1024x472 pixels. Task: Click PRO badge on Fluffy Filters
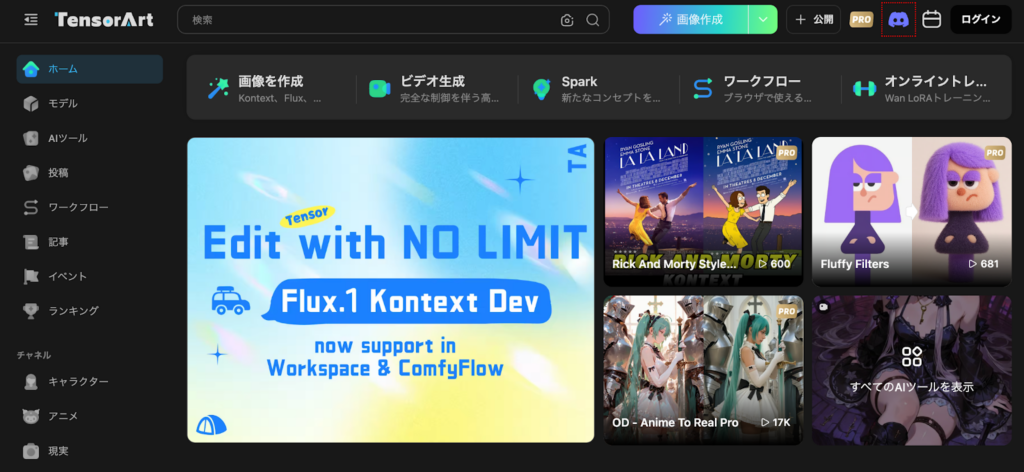[x=995, y=153]
